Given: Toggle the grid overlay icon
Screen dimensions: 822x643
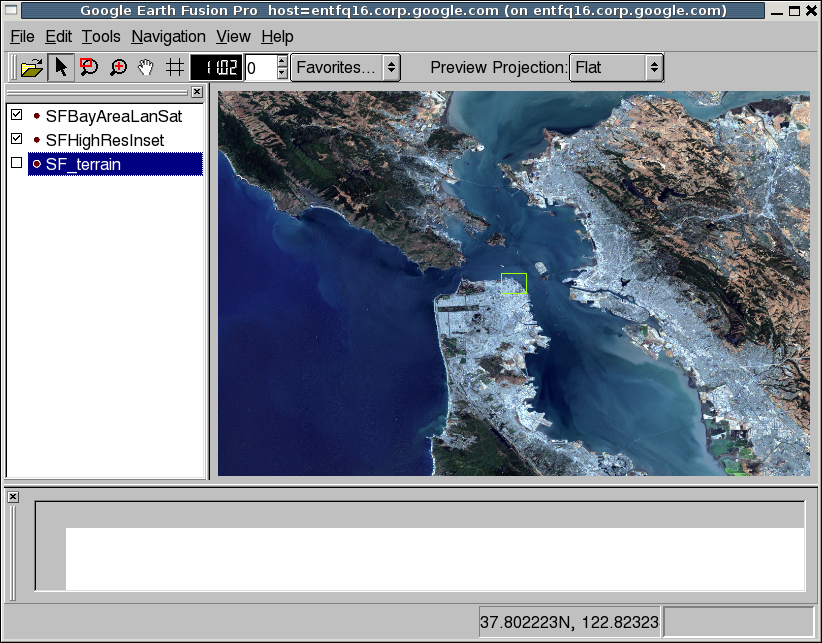Looking at the screenshot, I should click(x=174, y=68).
